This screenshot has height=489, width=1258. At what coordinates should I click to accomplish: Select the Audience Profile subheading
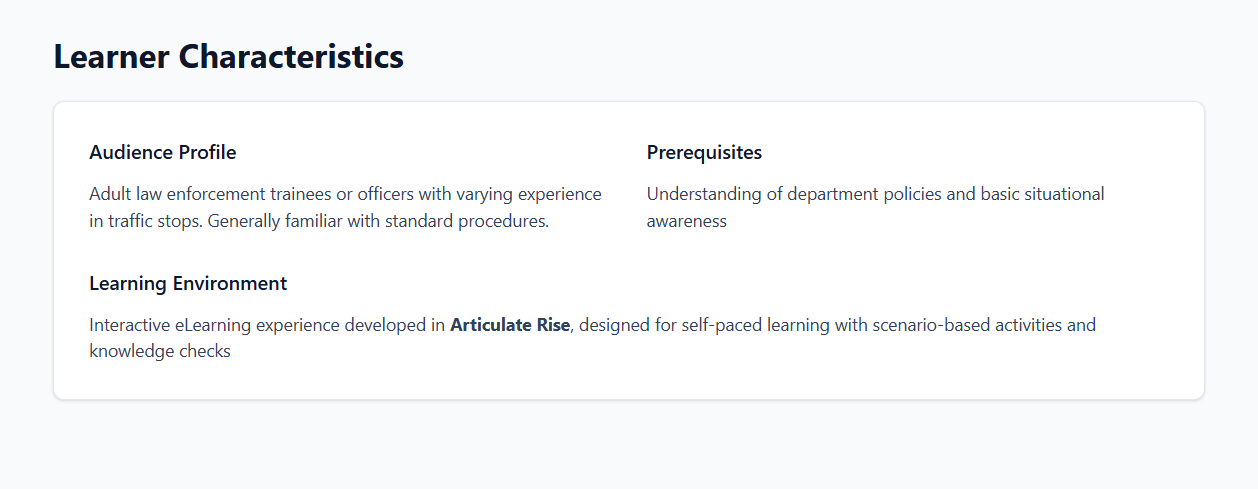(162, 152)
